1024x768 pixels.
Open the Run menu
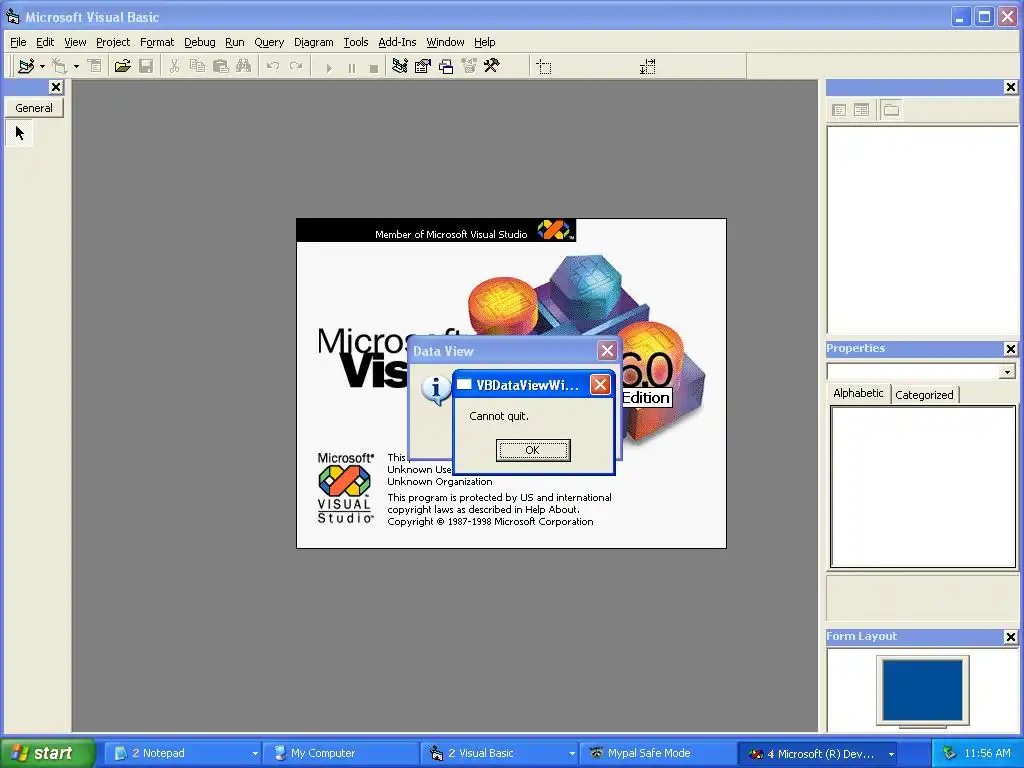(234, 42)
